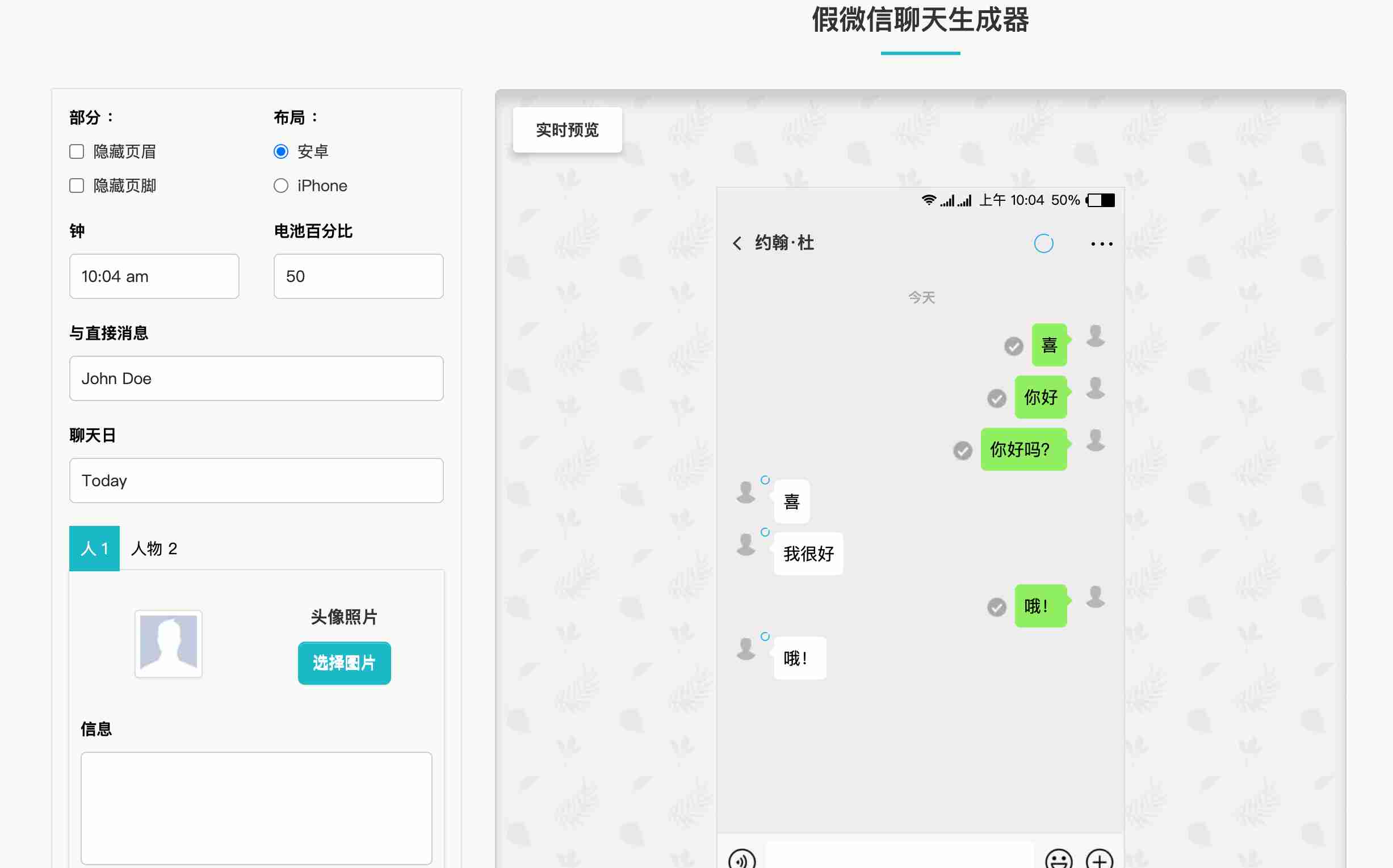Viewport: 1393px width, 868px height.
Task: Click the 实时预览 button
Action: point(567,130)
